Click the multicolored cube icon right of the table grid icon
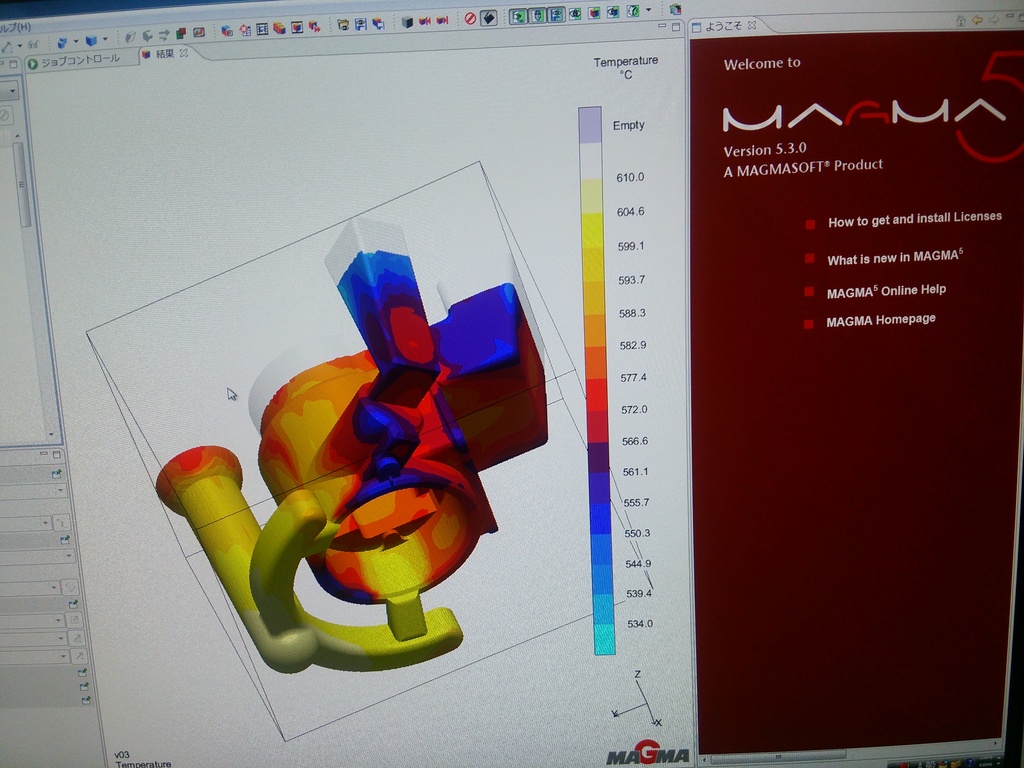1024x768 pixels. [280, 28]
